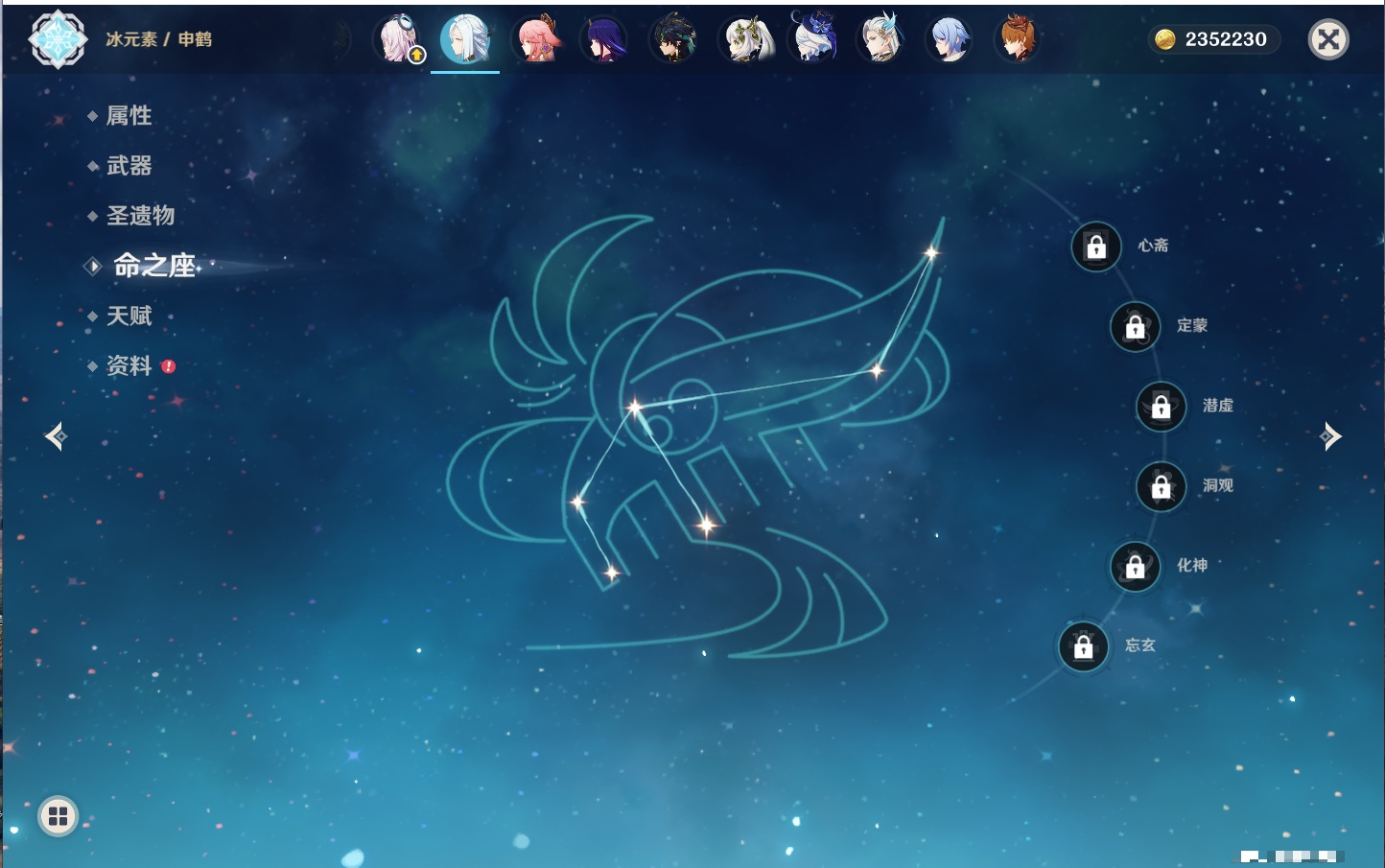The height and width of the screenshot is (868, 1385).
Task: Inspect the locked 忘玄 constellation node
Action: tap(1083, 646)
